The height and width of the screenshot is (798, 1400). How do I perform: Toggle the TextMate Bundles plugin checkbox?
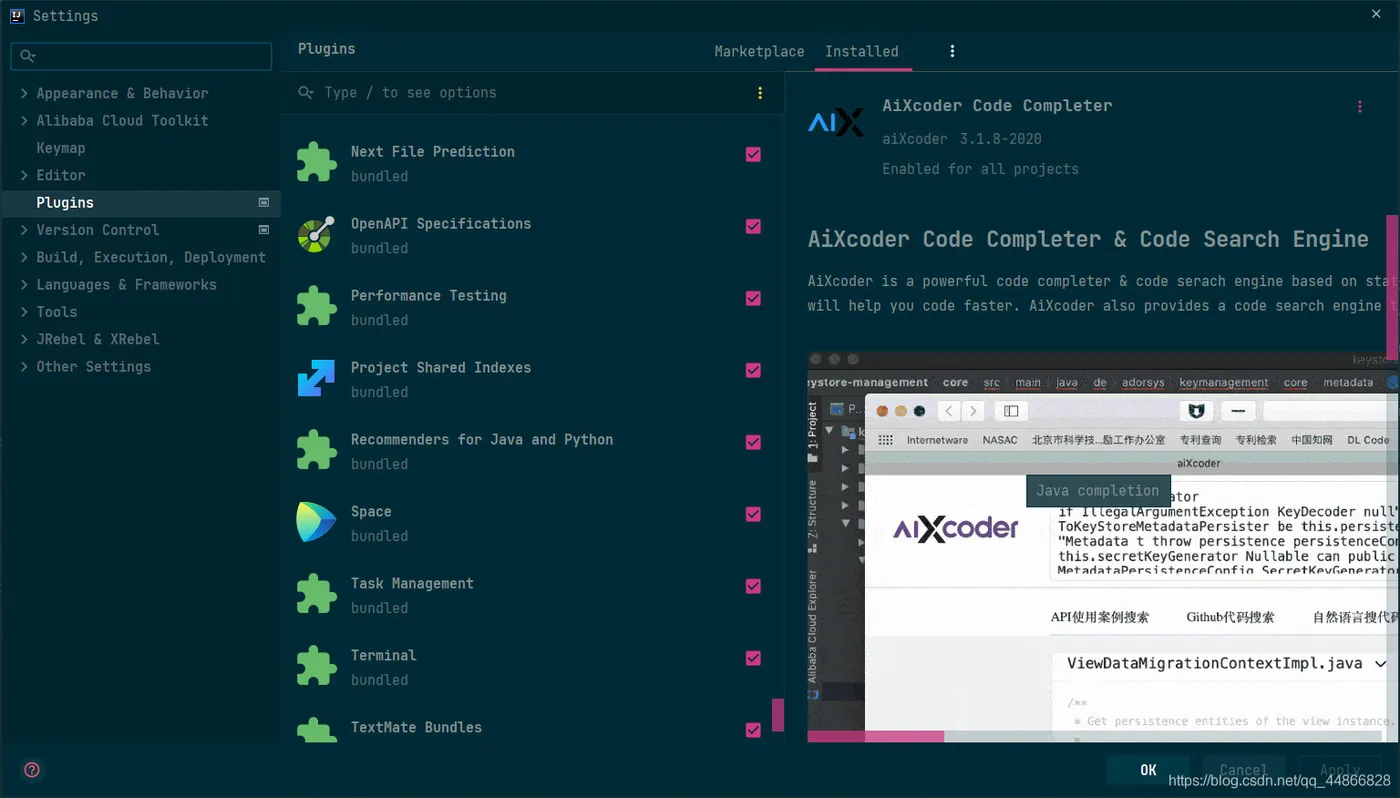tap(753, 730)
